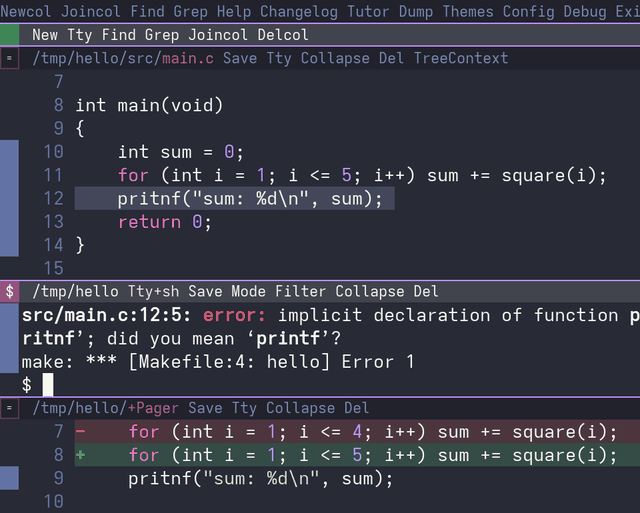Viewport: 640px width, 513px height.
Task: Click Grep in the top menu bar
Action: 190,11
